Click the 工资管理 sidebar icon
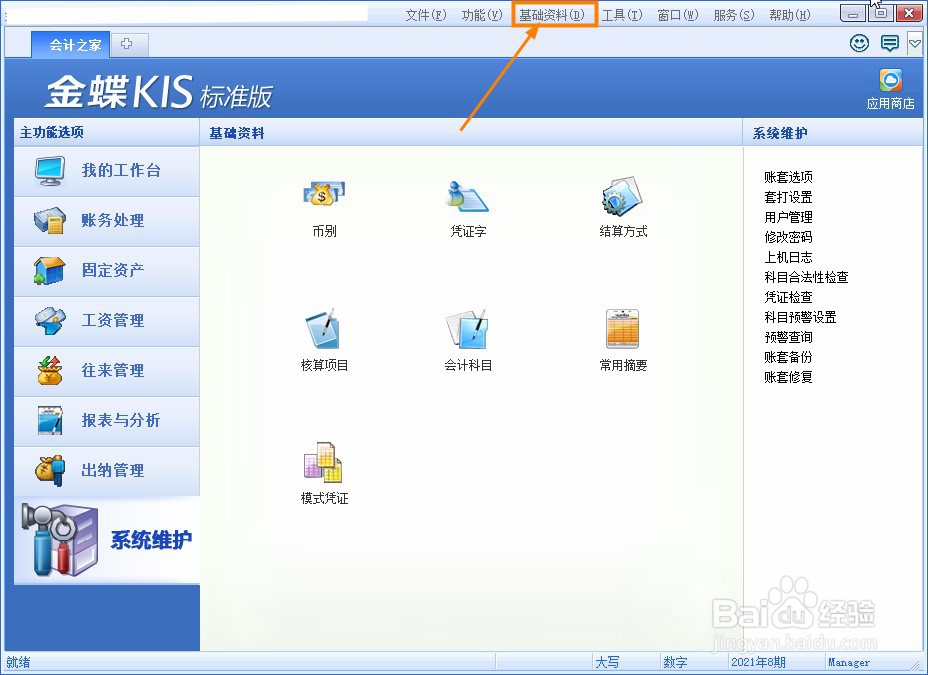The image size is (928, 675). [50, 321]
